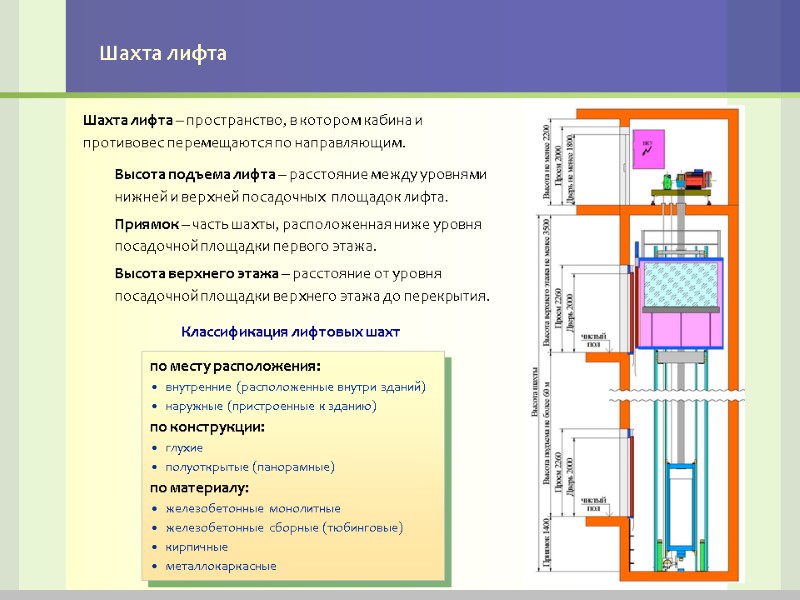Click the bold term "Приямок" in the definitions

click(x=147, y=224)
